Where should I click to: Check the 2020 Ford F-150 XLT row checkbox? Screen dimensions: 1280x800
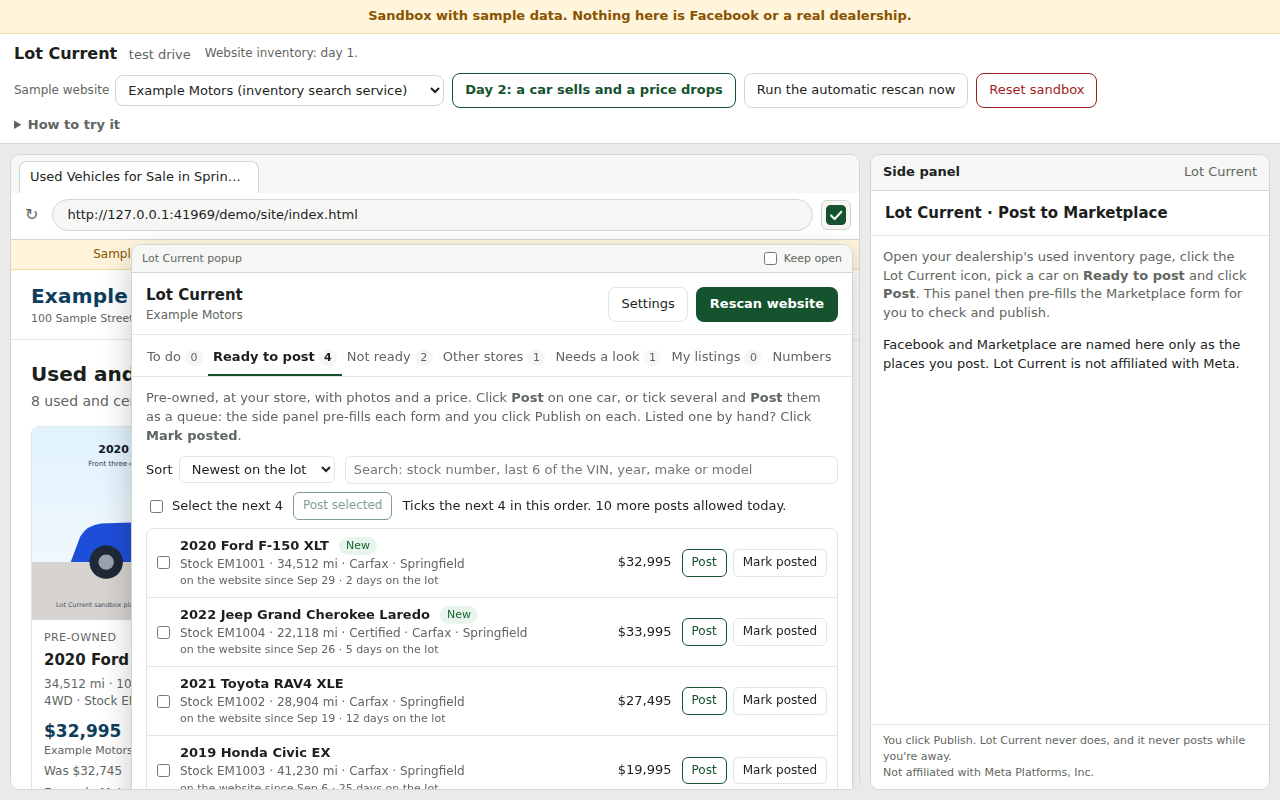point(163,562)
